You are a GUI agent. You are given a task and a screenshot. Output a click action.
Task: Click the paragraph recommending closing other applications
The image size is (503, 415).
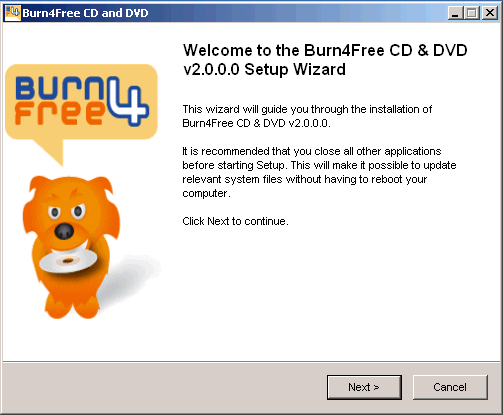tap(319, 172)
